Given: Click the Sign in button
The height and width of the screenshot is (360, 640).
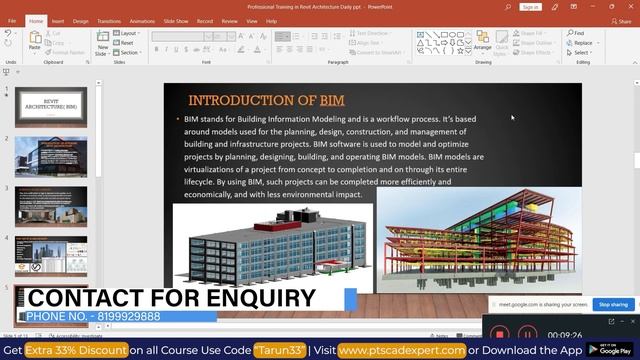Looking at the screenshot, I should pos(530,7).
